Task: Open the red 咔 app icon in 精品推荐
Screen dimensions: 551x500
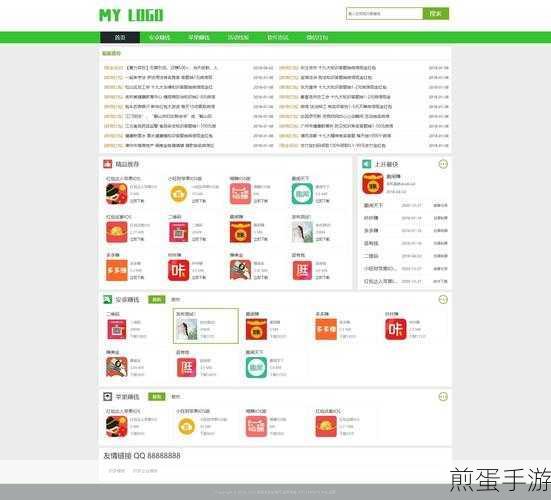Action: tap(179, 270)
